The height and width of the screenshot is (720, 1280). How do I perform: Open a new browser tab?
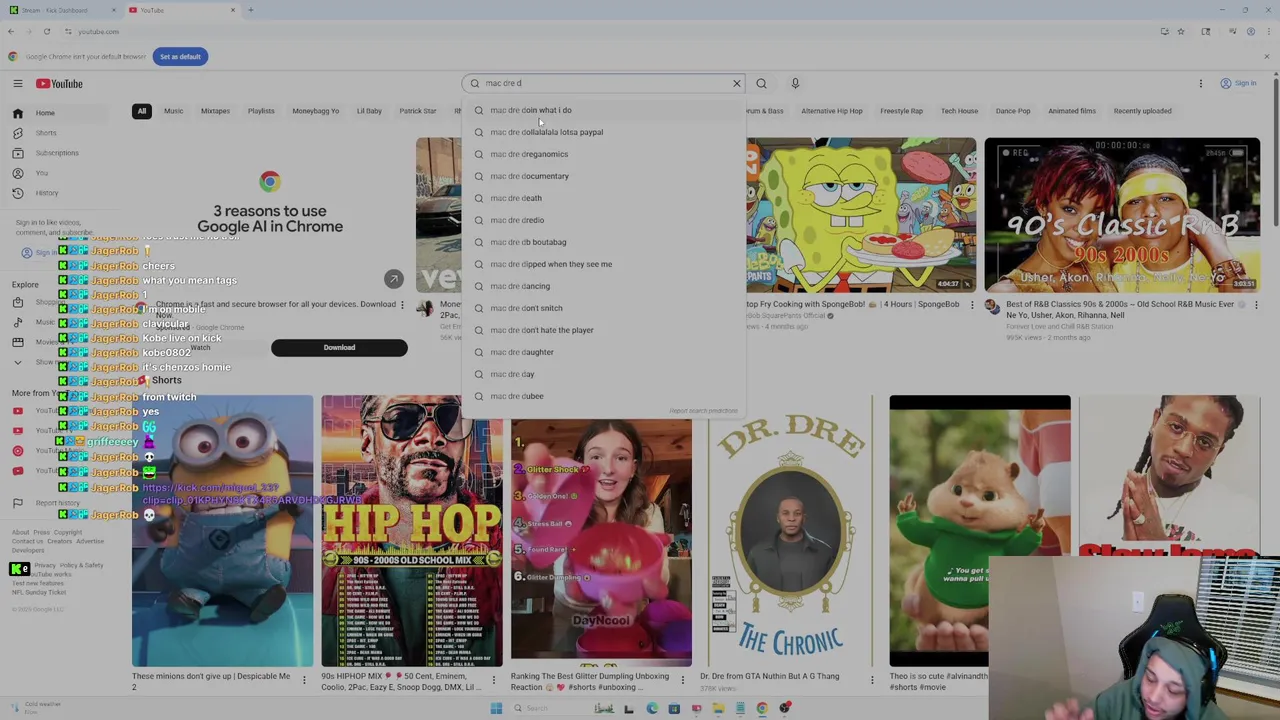point(250,10)
